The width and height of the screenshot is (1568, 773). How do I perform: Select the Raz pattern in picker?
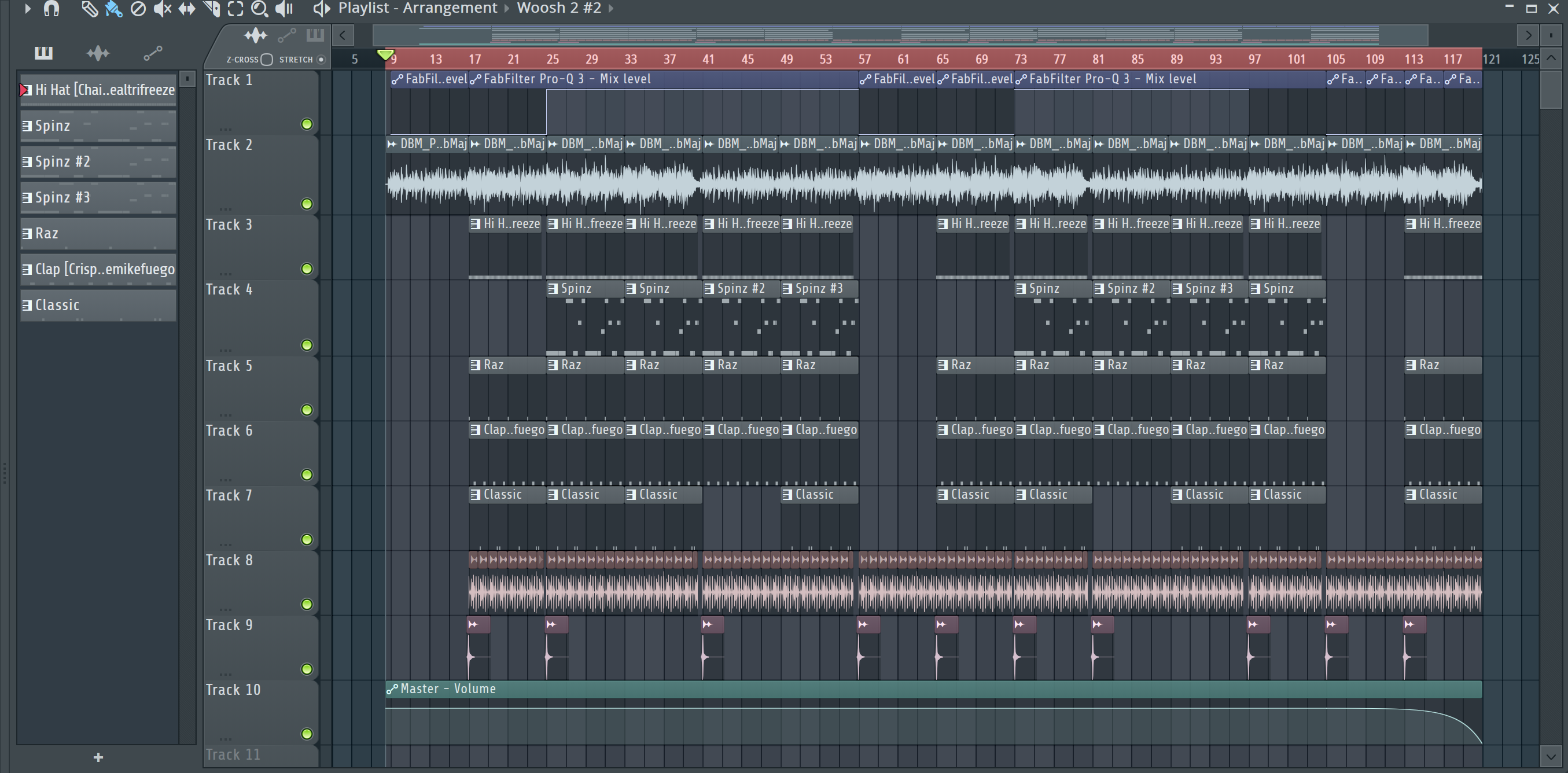click(98, 234)
